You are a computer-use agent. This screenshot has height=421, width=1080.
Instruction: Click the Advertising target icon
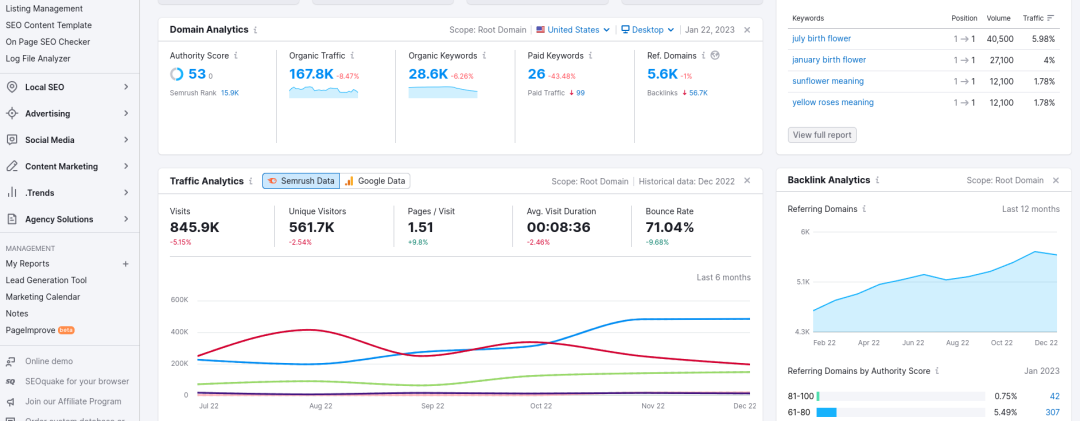(x=12, y=114)
